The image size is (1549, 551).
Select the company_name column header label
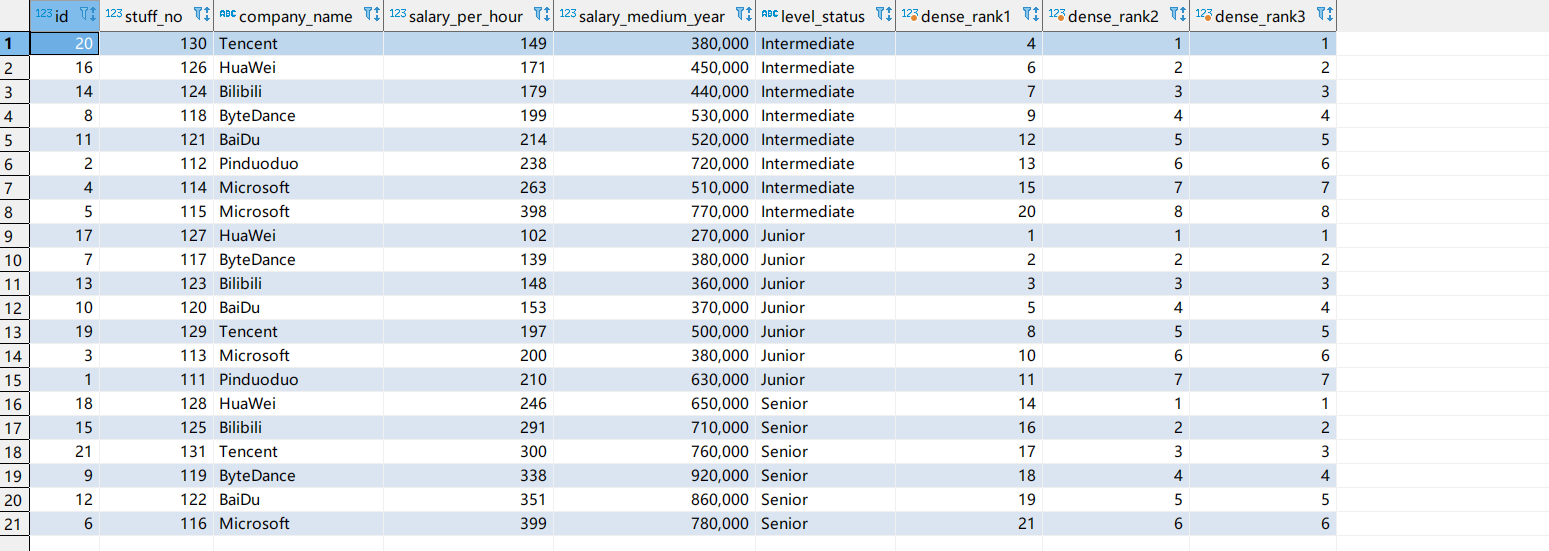click(x=296, y=15)
